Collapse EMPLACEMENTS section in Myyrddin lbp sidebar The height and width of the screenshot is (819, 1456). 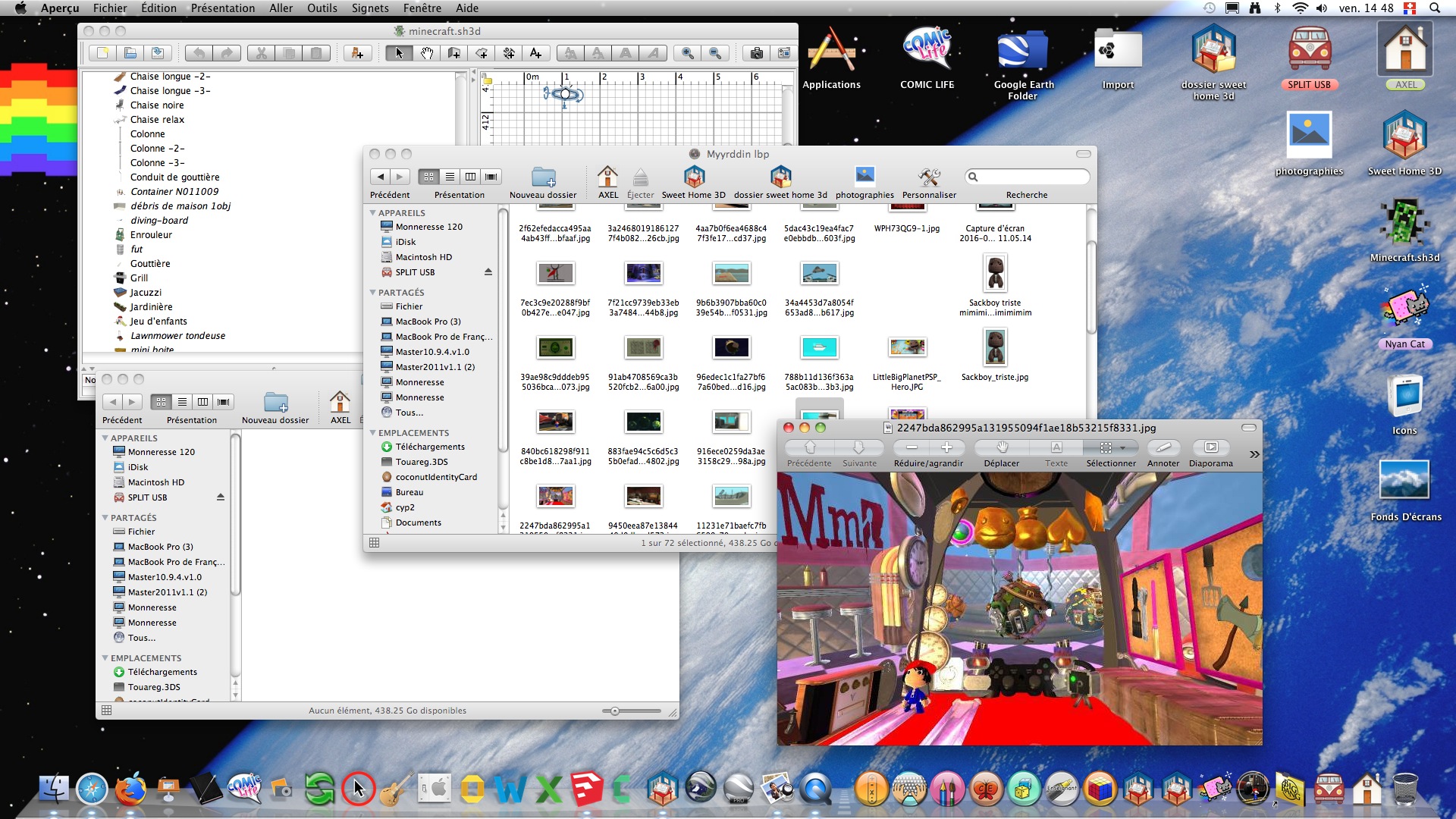(372, 433)
